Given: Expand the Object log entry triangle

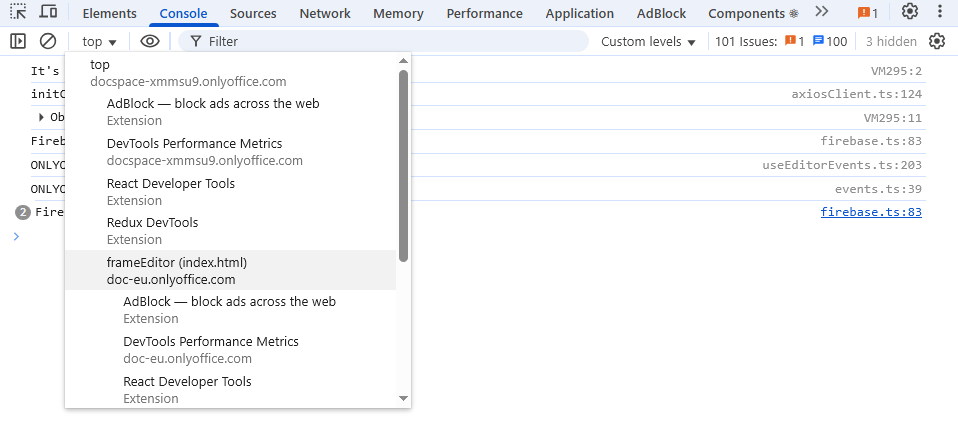Looking at the screenshot, I should pyautogui.click(x=41, y=117).
